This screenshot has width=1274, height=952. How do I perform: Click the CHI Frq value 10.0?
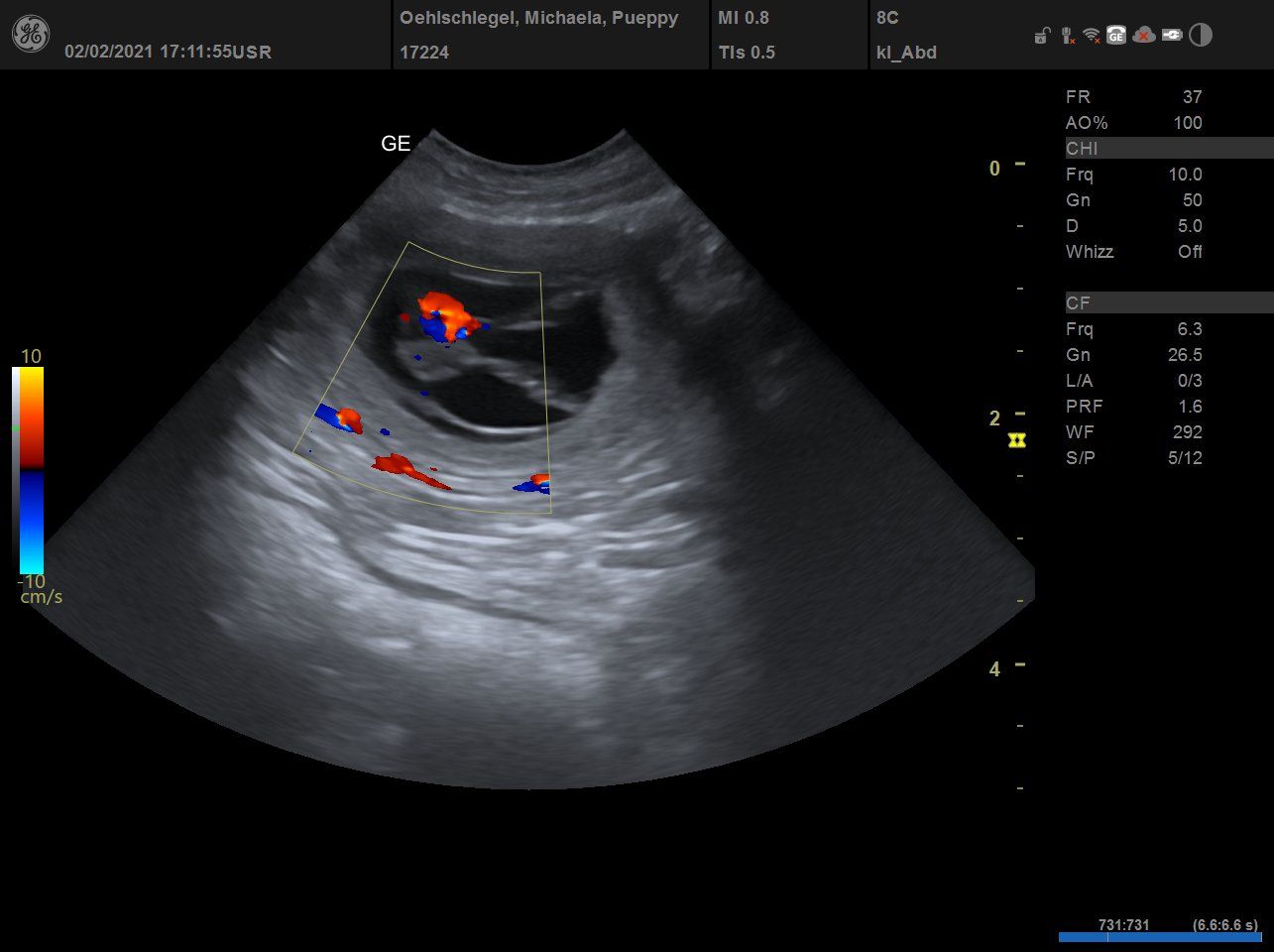pyautogui.click(x=1185, y=175)
